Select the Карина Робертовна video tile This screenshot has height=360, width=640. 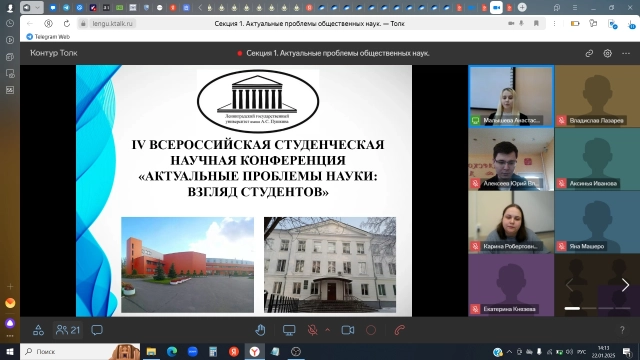click(511, 222)
